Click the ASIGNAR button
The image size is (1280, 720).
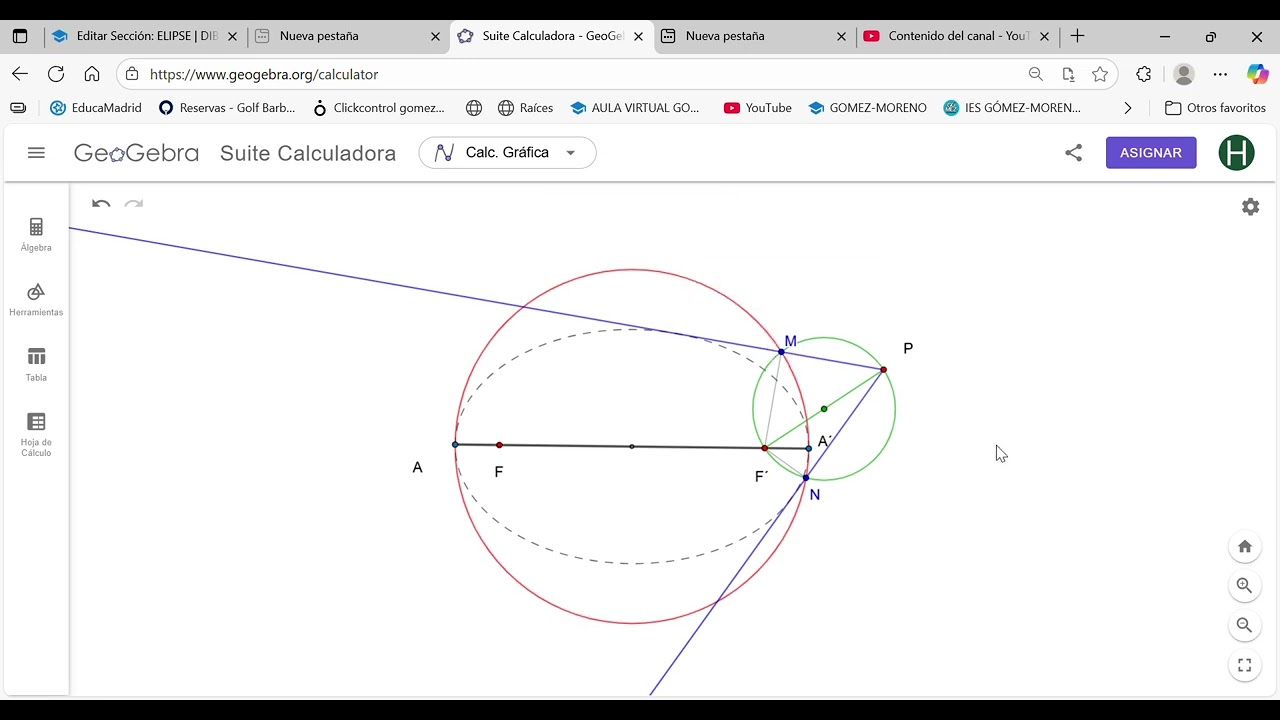(1151, 153)
